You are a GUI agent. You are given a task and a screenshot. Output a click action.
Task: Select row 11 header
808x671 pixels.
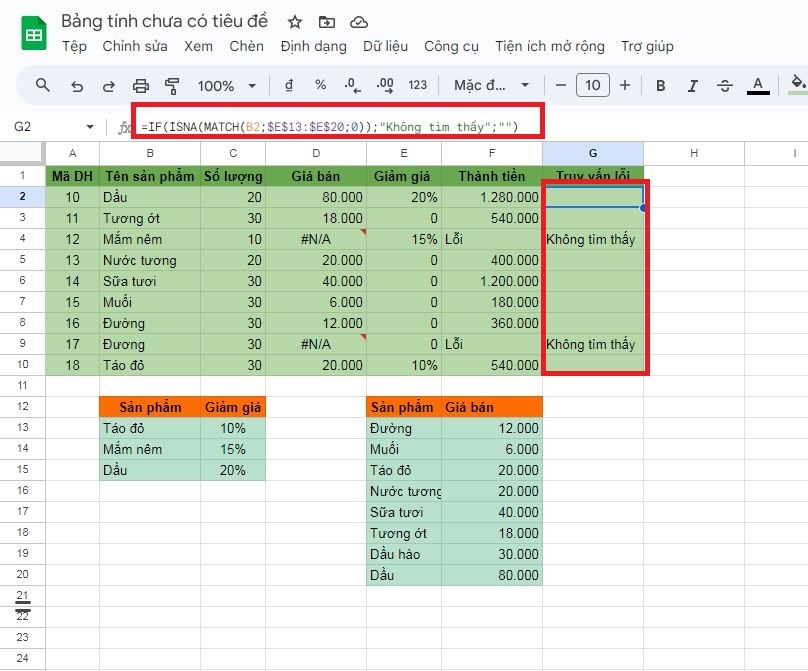click(x=22, y=385)
